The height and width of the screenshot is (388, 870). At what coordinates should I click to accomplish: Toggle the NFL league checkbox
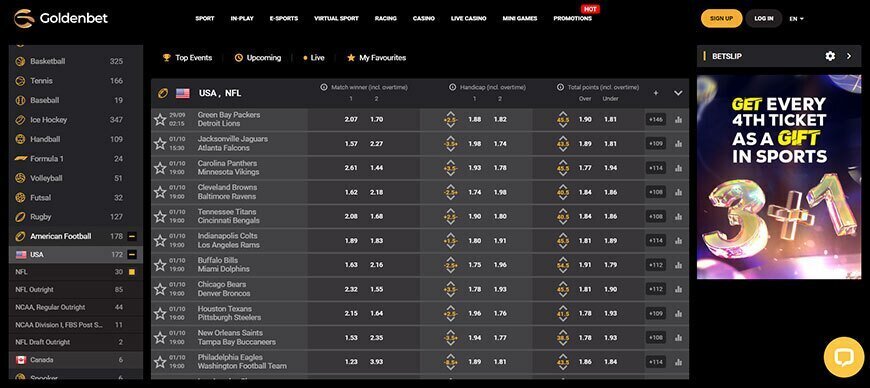132,272
